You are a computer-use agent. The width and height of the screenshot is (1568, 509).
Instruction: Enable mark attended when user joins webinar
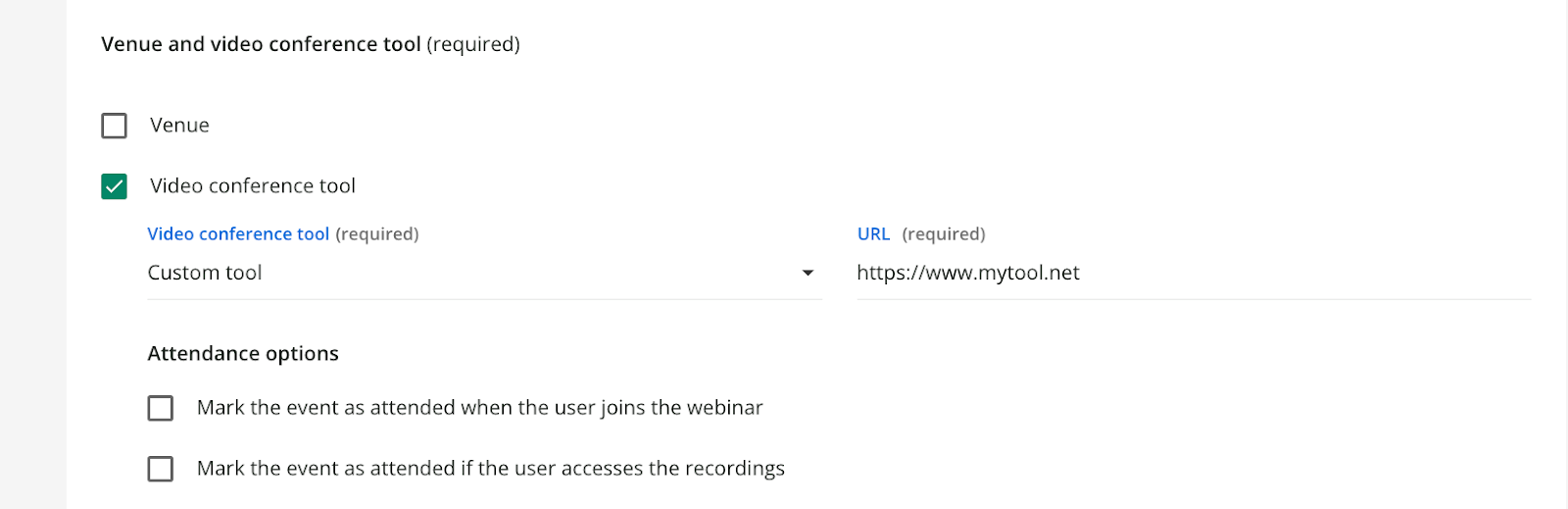(161, 408)
